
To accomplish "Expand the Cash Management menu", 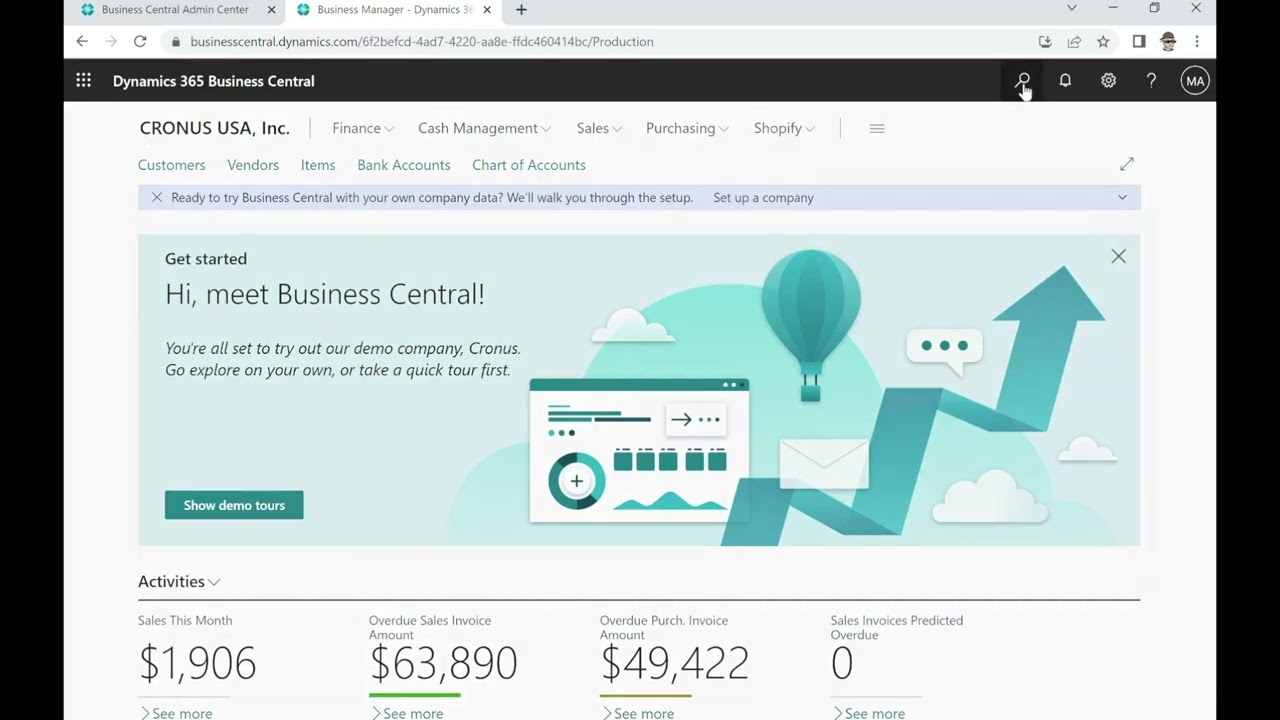I will [485, 128].
